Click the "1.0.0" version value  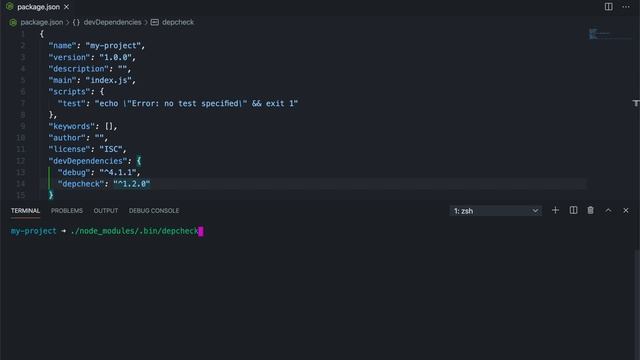(116, 57)
